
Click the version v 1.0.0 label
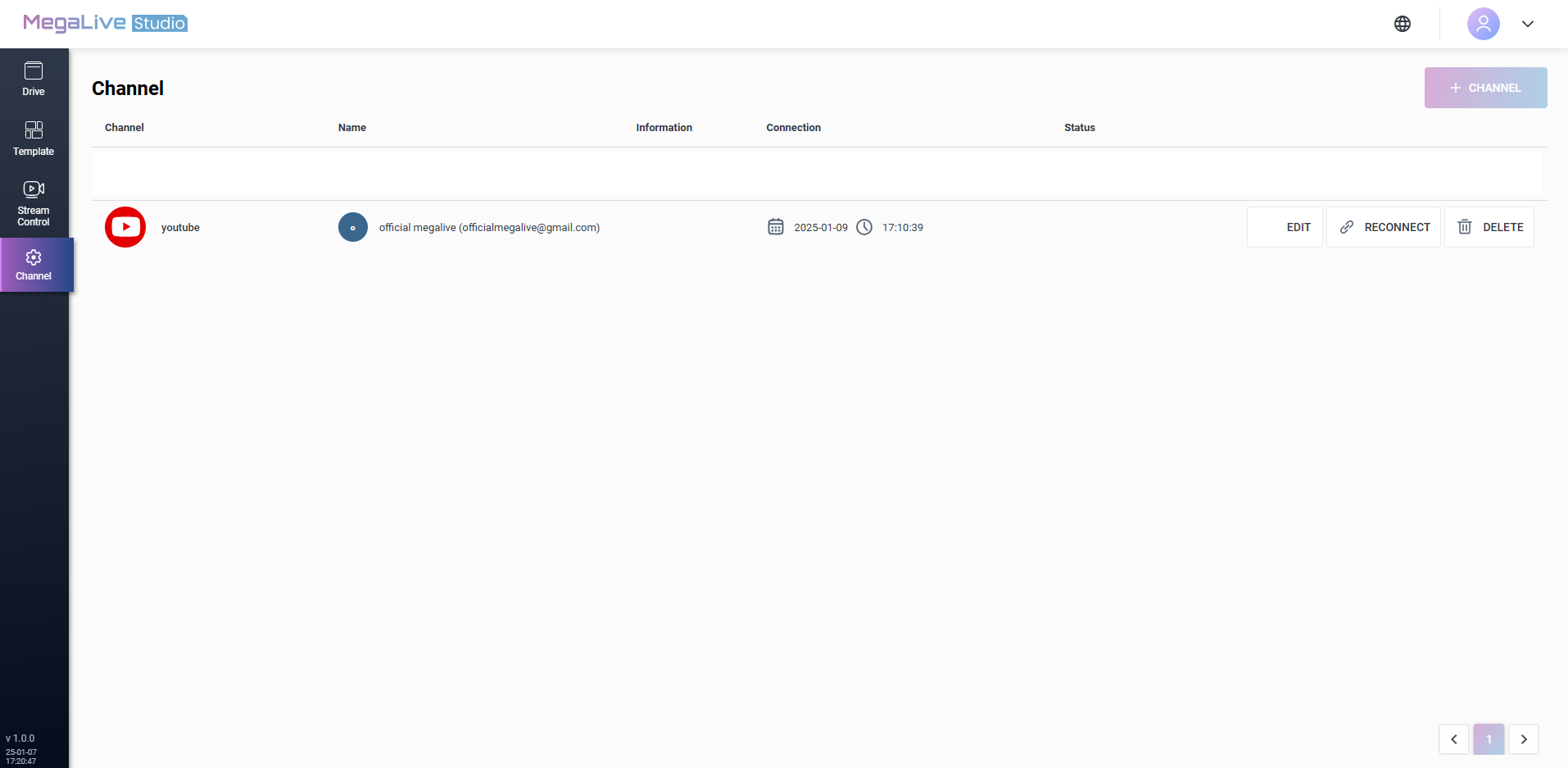pyautogui.click(x=20, y=738)
